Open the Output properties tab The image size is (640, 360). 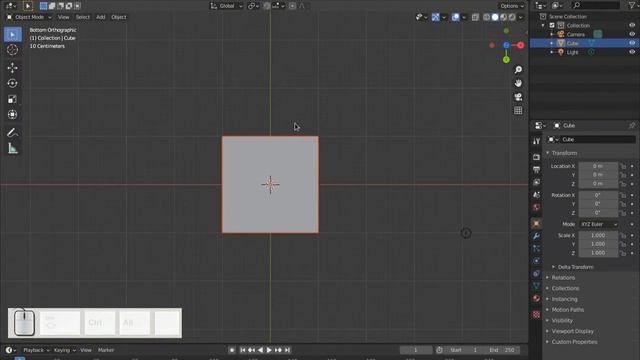pos(536,169)
